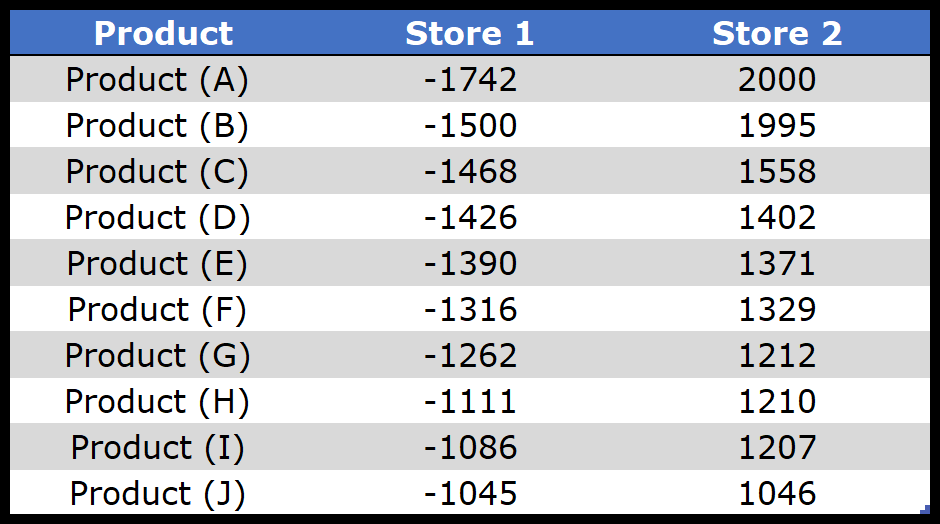Select the cell containing -1468
This screenshot has height=524, width=940.
(x=470, y=171)
